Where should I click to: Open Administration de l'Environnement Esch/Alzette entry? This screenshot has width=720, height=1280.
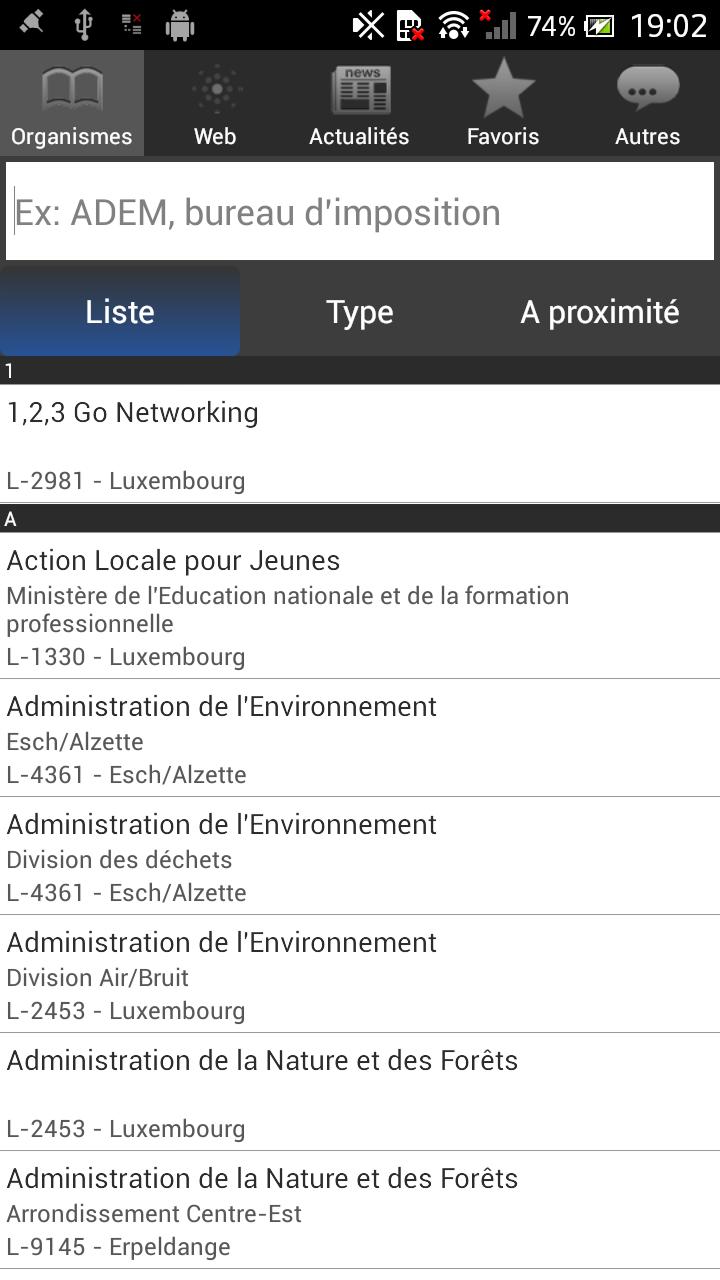360,739
